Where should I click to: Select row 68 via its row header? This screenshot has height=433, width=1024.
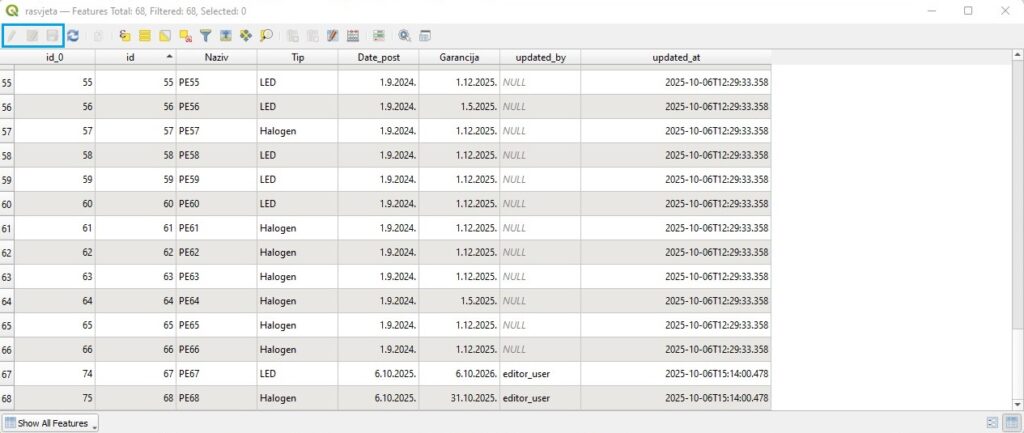7,398
